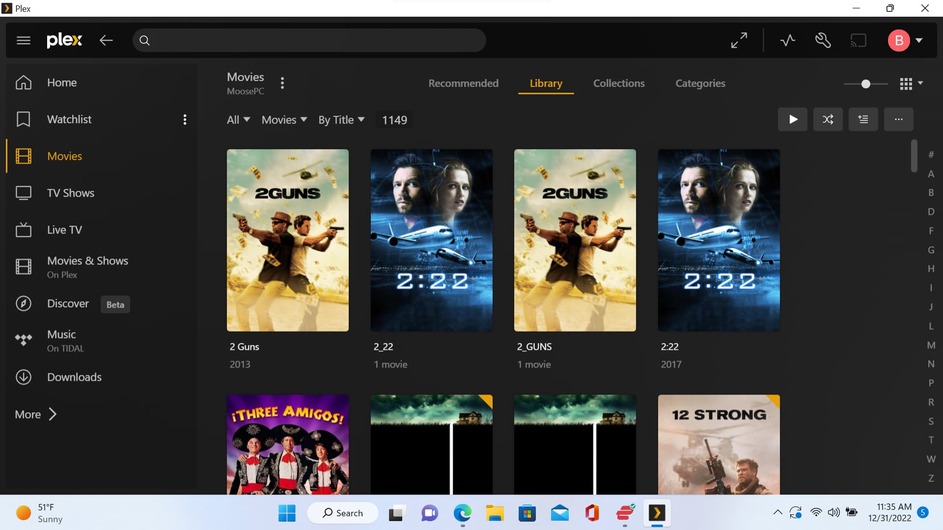The width and height of the screenshot is (943, 530).
Task: Open File Explorer from taskbar
Action: [x=494, y=513]
